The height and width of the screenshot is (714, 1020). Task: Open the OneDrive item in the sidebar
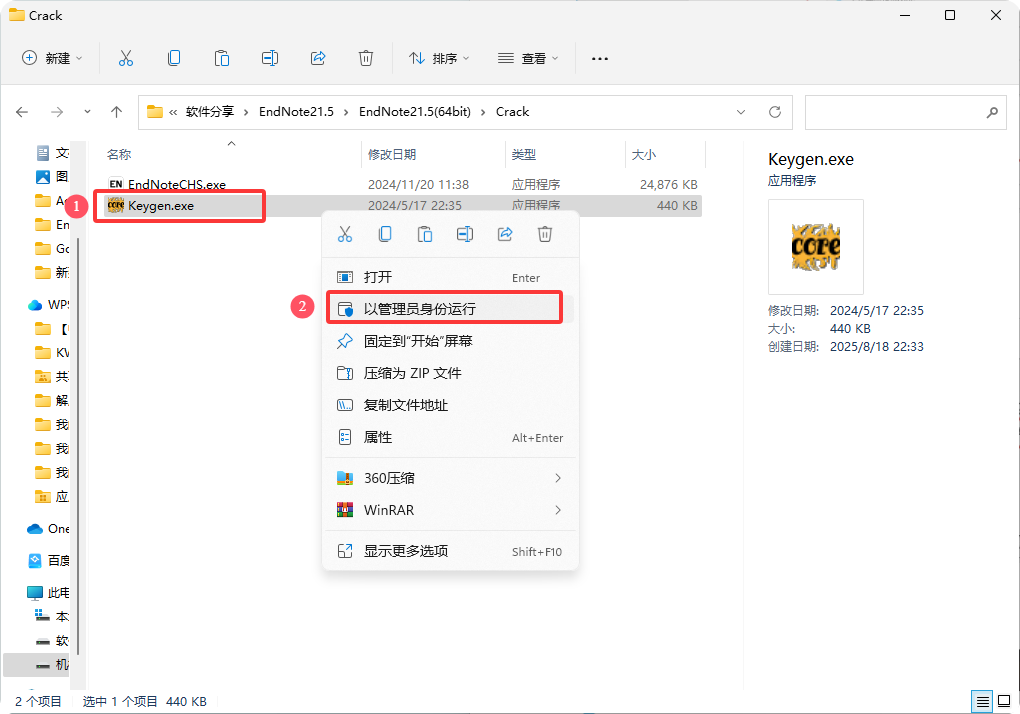point(49,529)
